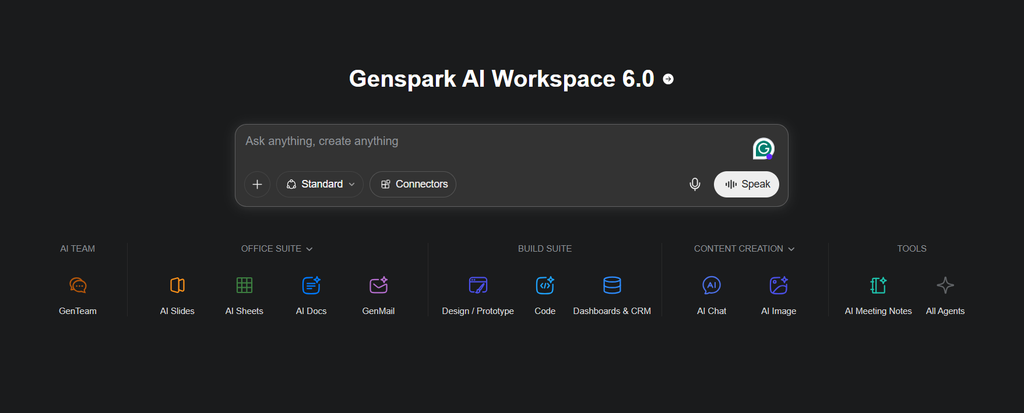Image resolution: width=1024 pixels, height=413 pixels.
Task: Open the Dashboards & CRM database icon
Action: (x=612, y=286)
